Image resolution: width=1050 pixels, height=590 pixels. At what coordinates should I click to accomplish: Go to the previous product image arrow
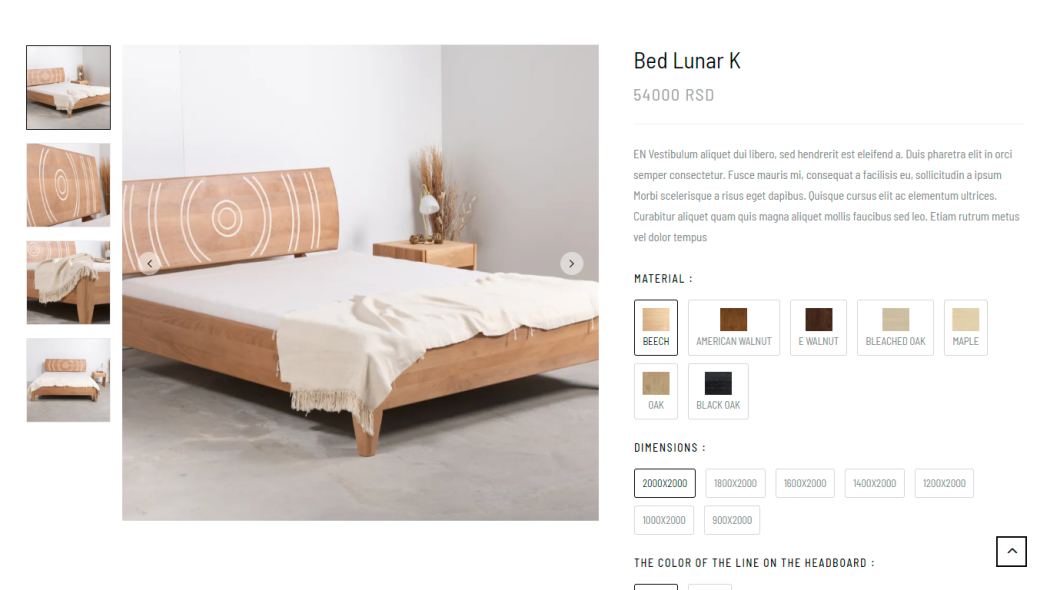pos(149,263)
